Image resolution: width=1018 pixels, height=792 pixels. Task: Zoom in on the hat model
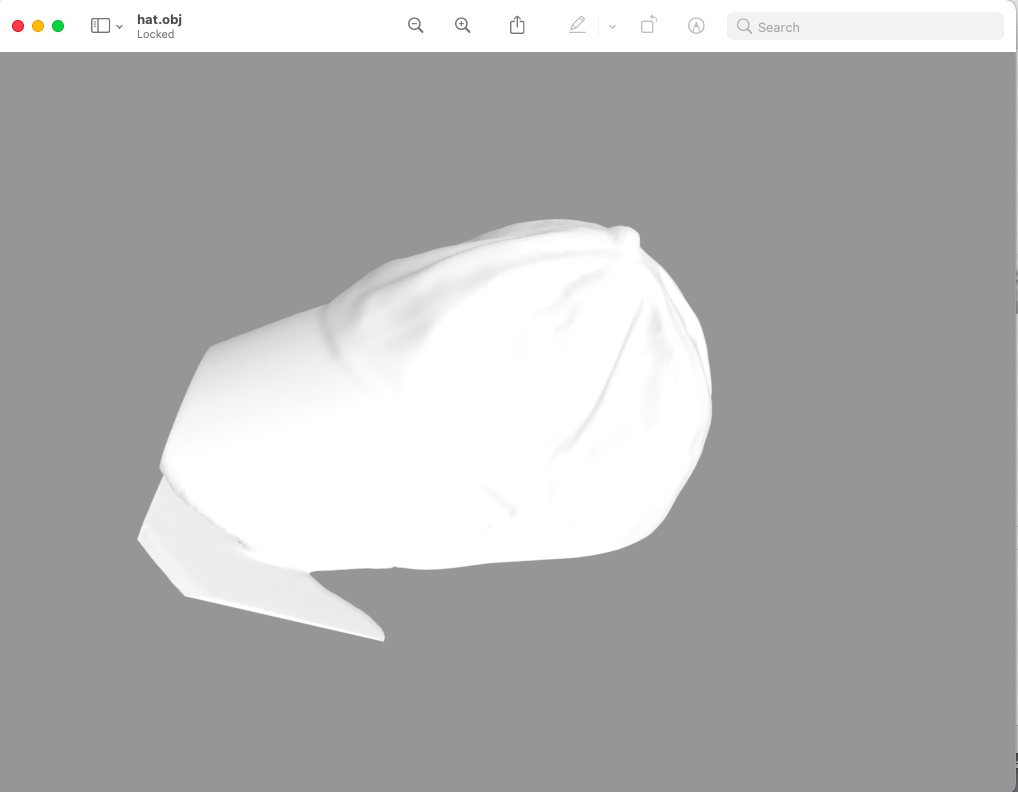click(x=462, y=25)
